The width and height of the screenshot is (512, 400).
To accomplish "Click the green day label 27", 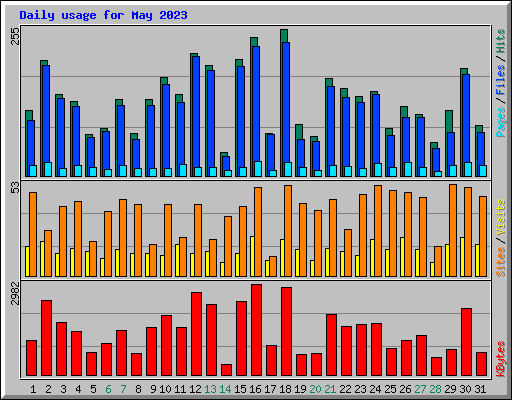I will (x=420, y=389).
